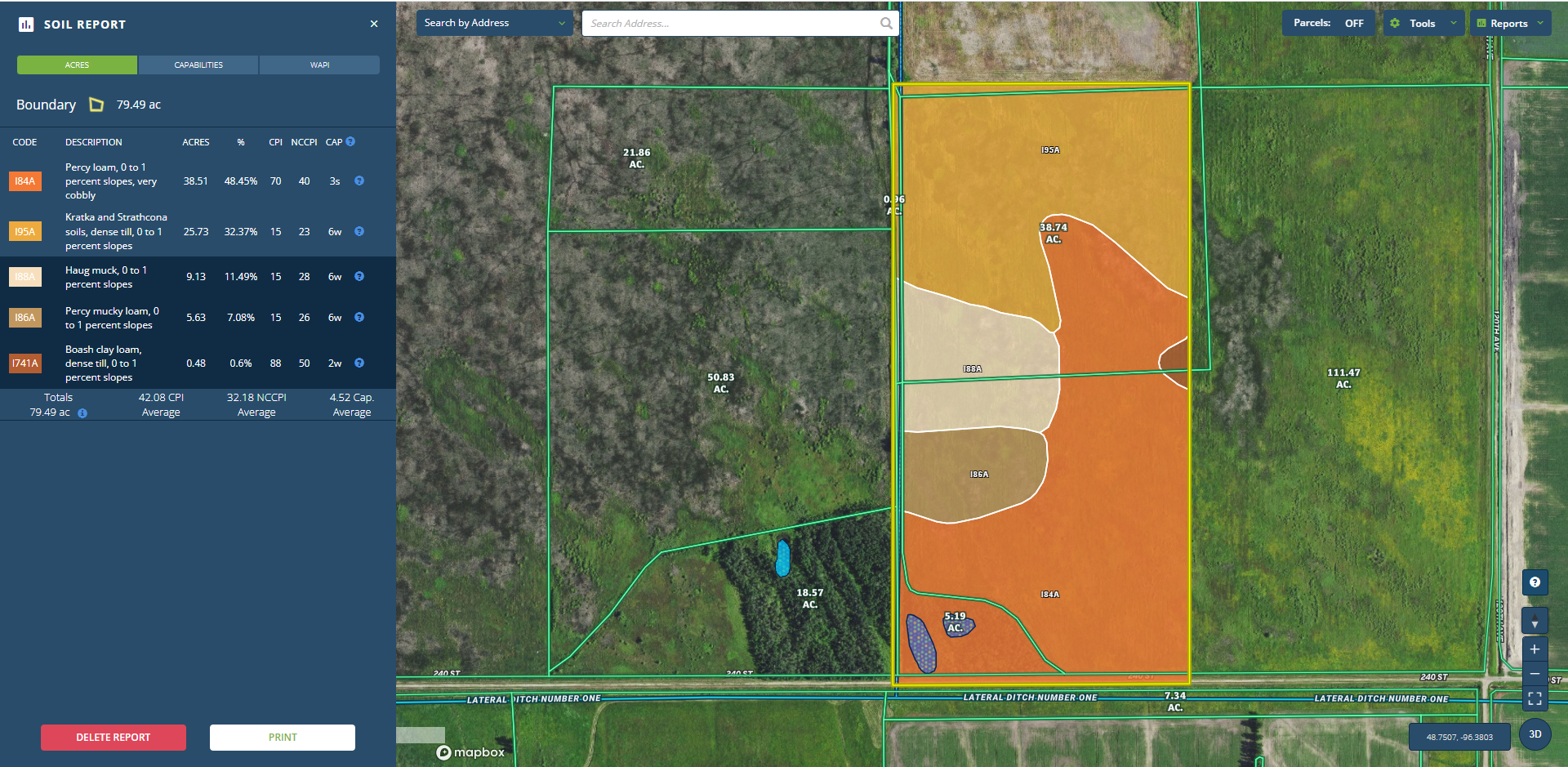Click the map help question icon
This screenshot has width=1568, height=767.
(1535, 582)
